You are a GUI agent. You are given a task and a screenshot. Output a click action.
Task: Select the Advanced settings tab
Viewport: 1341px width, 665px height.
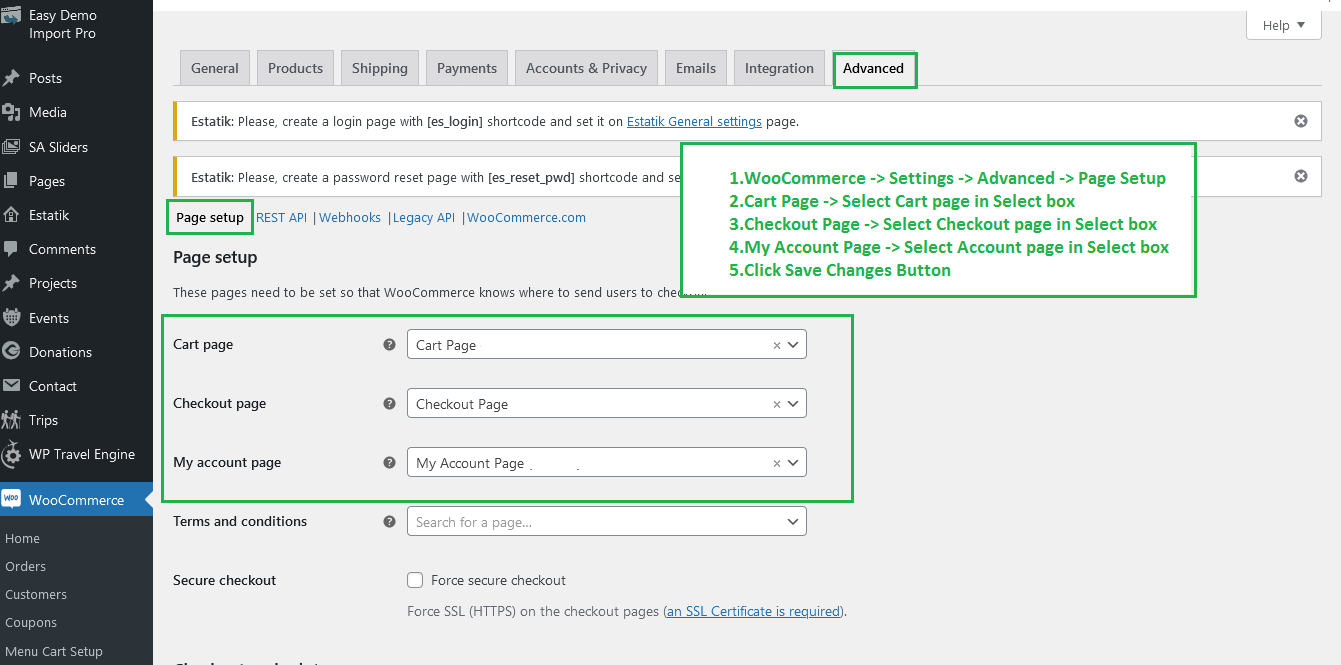[x=874, y=68]
